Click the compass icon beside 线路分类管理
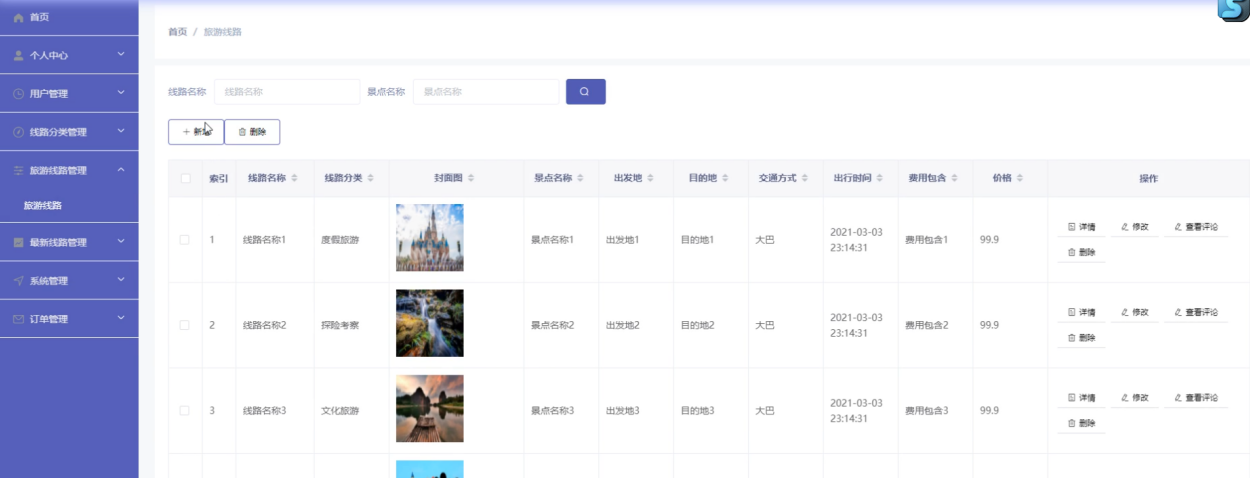Viewport: 1250px width, 478px height. (x=18, y=132)
